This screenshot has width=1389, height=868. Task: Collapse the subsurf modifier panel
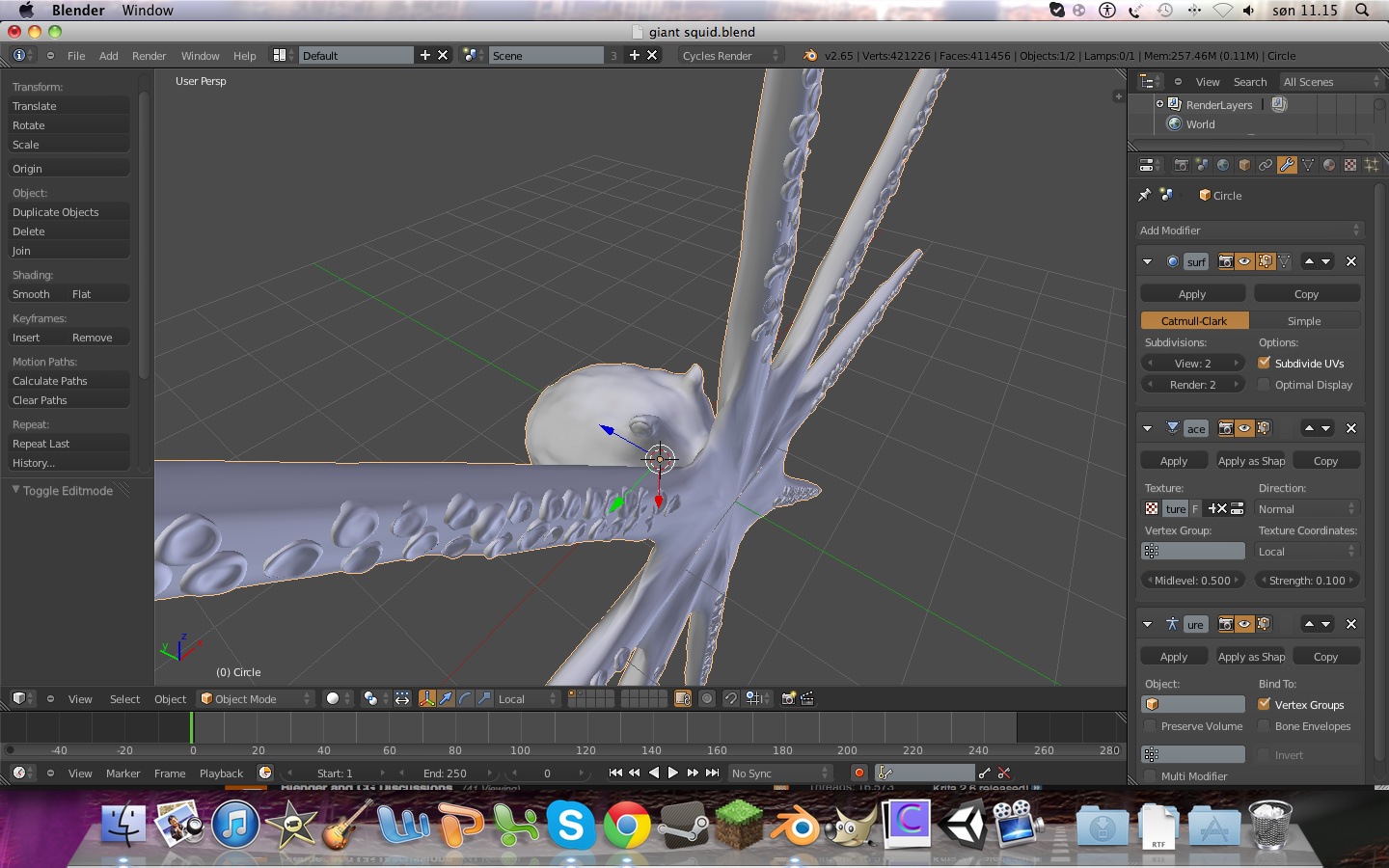pos(1147,261)
